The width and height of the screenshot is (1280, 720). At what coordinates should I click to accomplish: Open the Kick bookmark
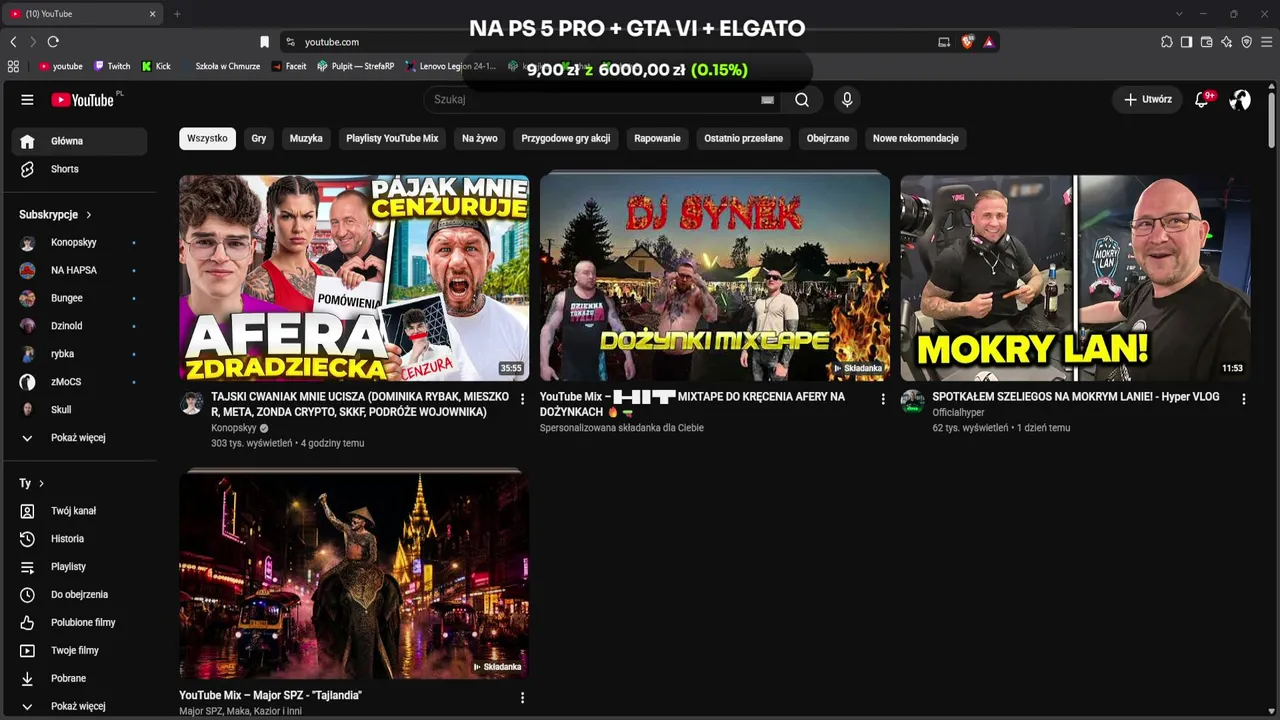pos(156,66)
